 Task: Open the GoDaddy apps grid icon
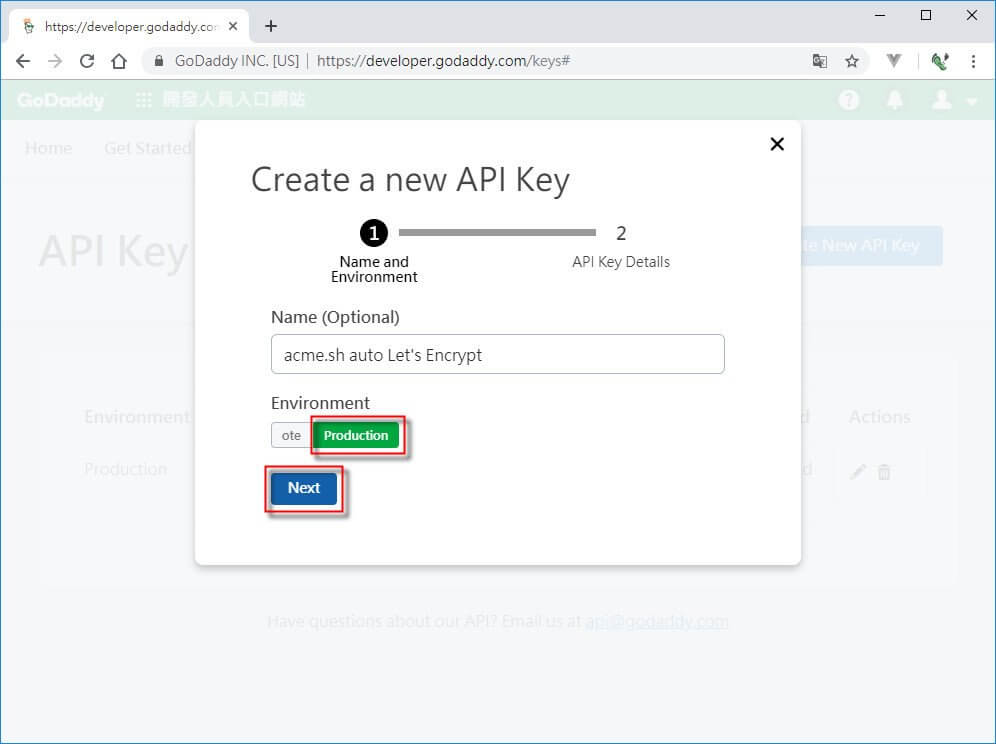[144, 100]
